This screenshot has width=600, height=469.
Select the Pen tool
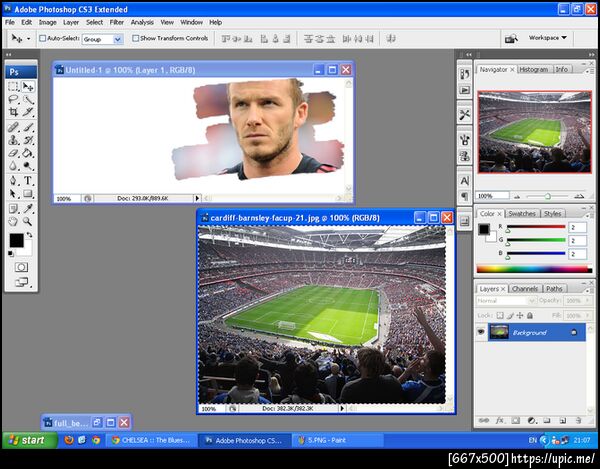[14, 181]
